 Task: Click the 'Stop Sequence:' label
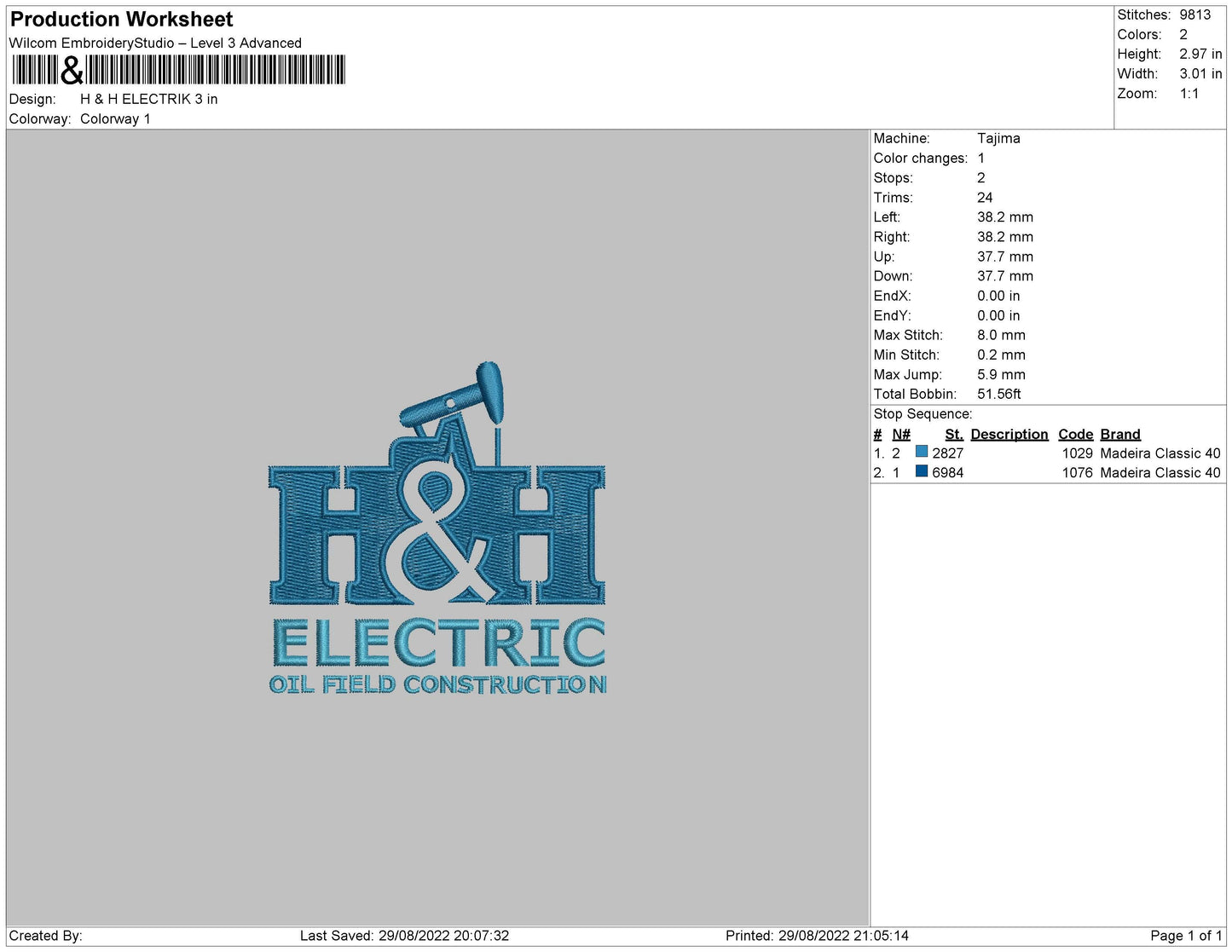(923, 414)
